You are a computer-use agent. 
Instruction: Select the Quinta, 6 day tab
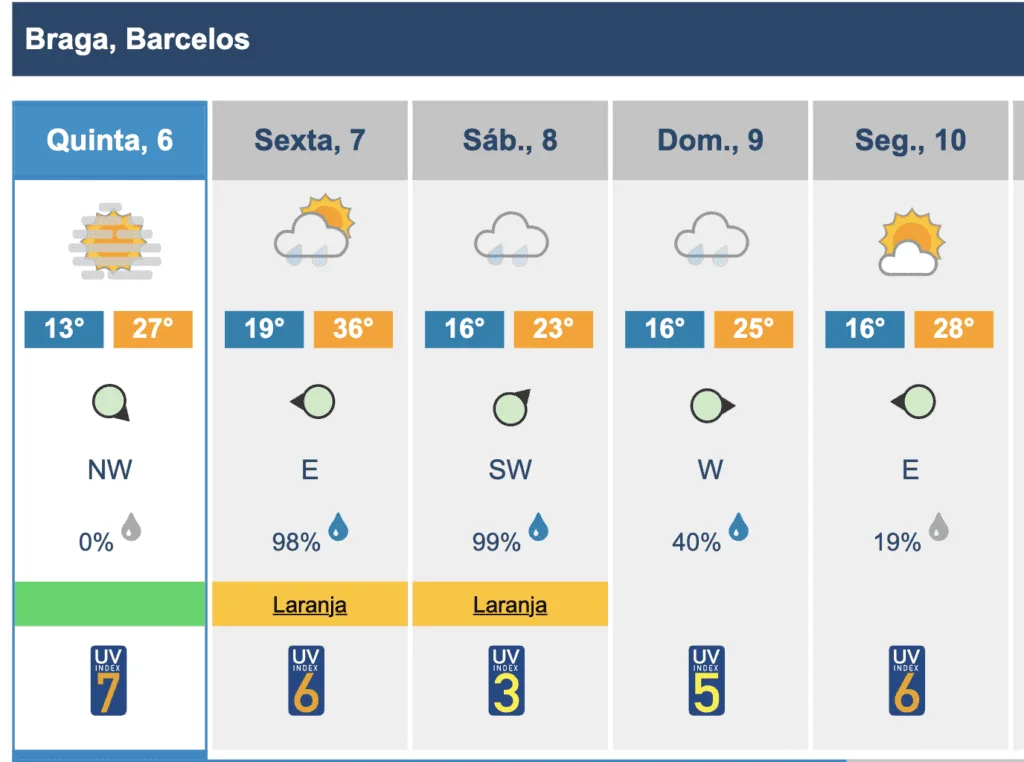tap(109, 140)
